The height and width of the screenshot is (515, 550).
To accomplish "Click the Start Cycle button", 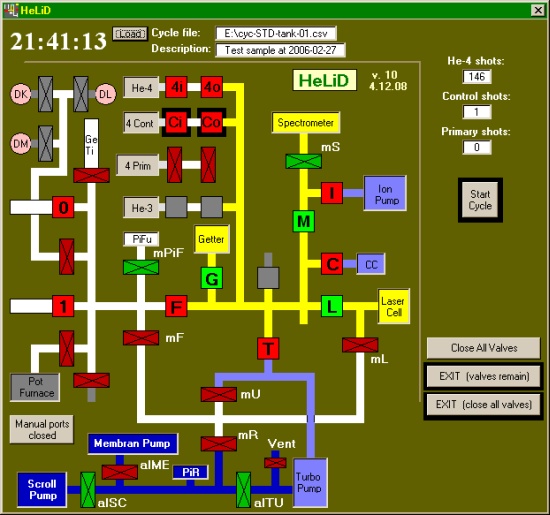I will (480, 200).
